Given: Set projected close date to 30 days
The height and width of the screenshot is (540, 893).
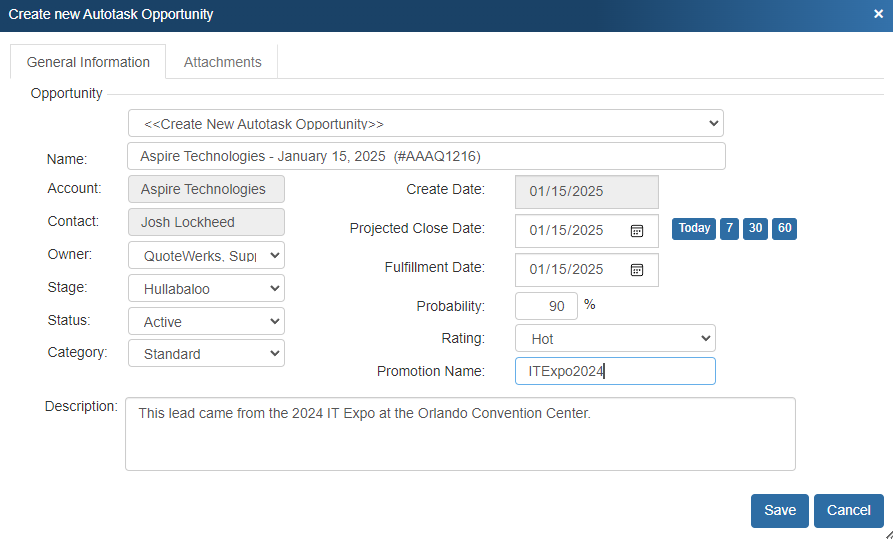Looking at the screenshot, I should point(756,229).
